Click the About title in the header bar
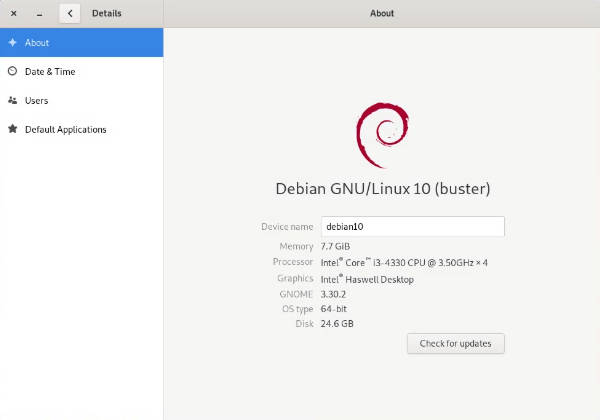The width and height of the screenshot is (600, 420). click(x=382, y=13)
